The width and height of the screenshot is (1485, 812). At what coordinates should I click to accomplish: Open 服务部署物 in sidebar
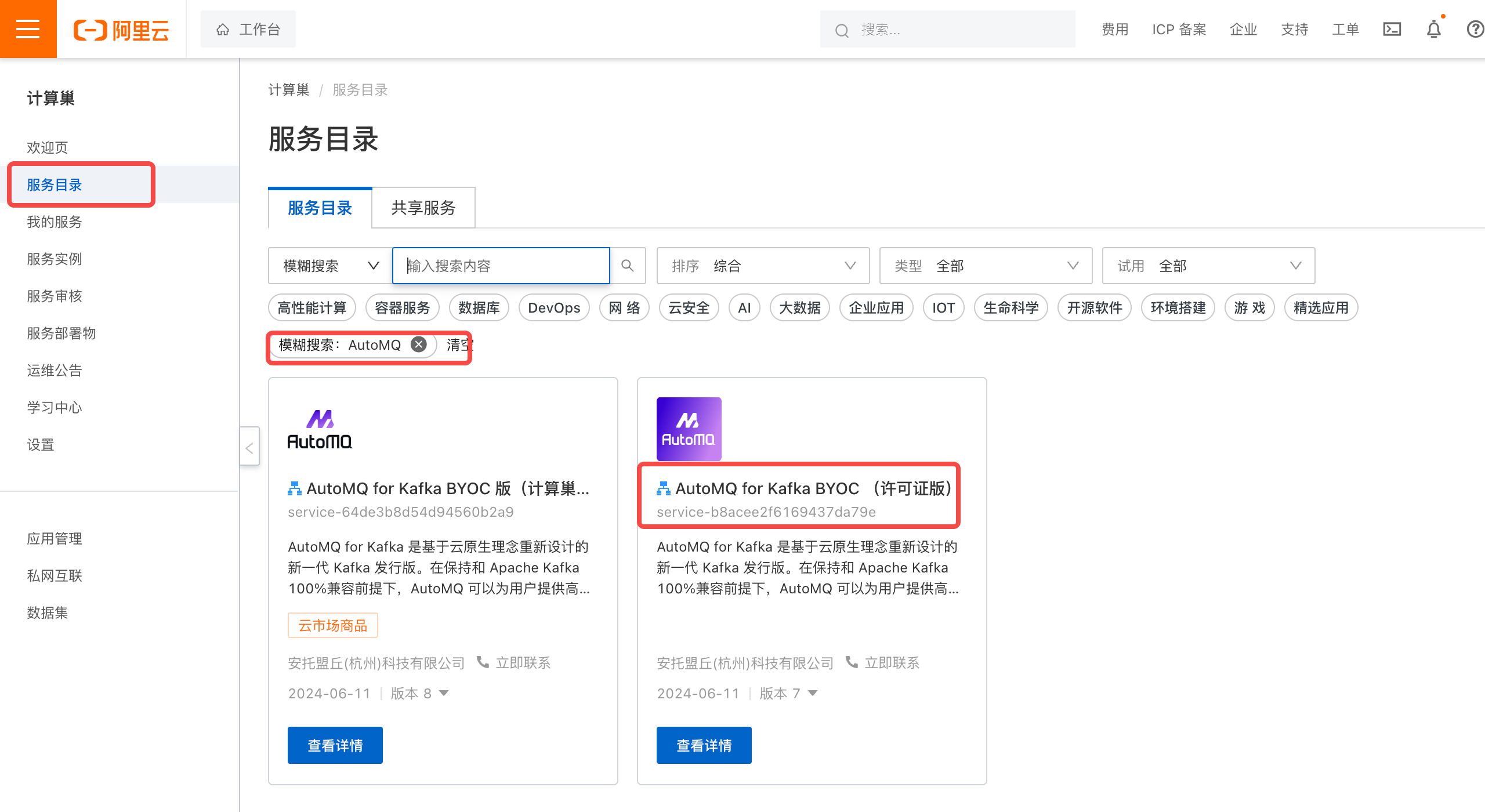[x=61, y=333]
